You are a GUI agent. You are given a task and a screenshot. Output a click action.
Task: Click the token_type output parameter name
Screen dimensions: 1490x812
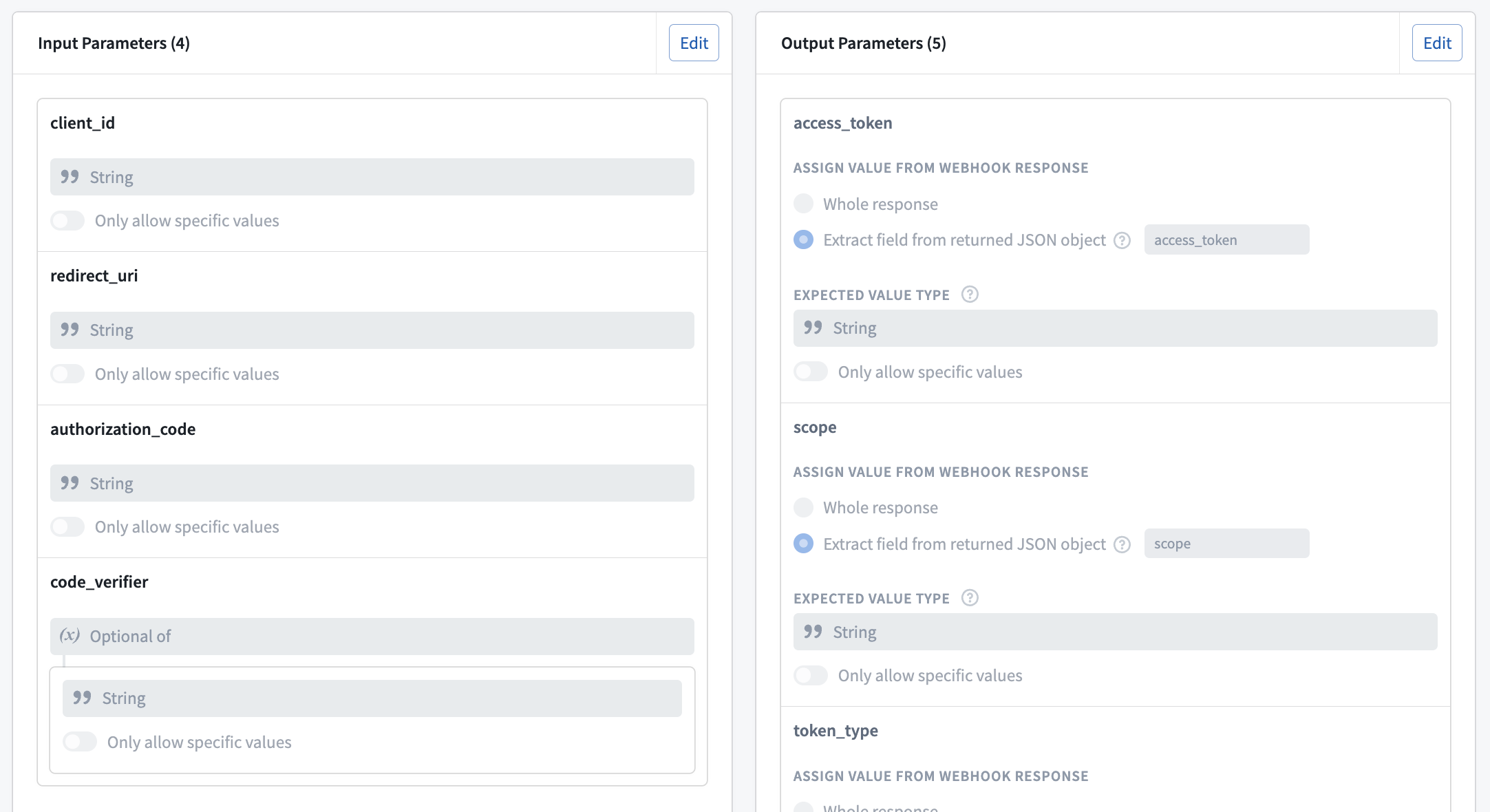[836, 731]
